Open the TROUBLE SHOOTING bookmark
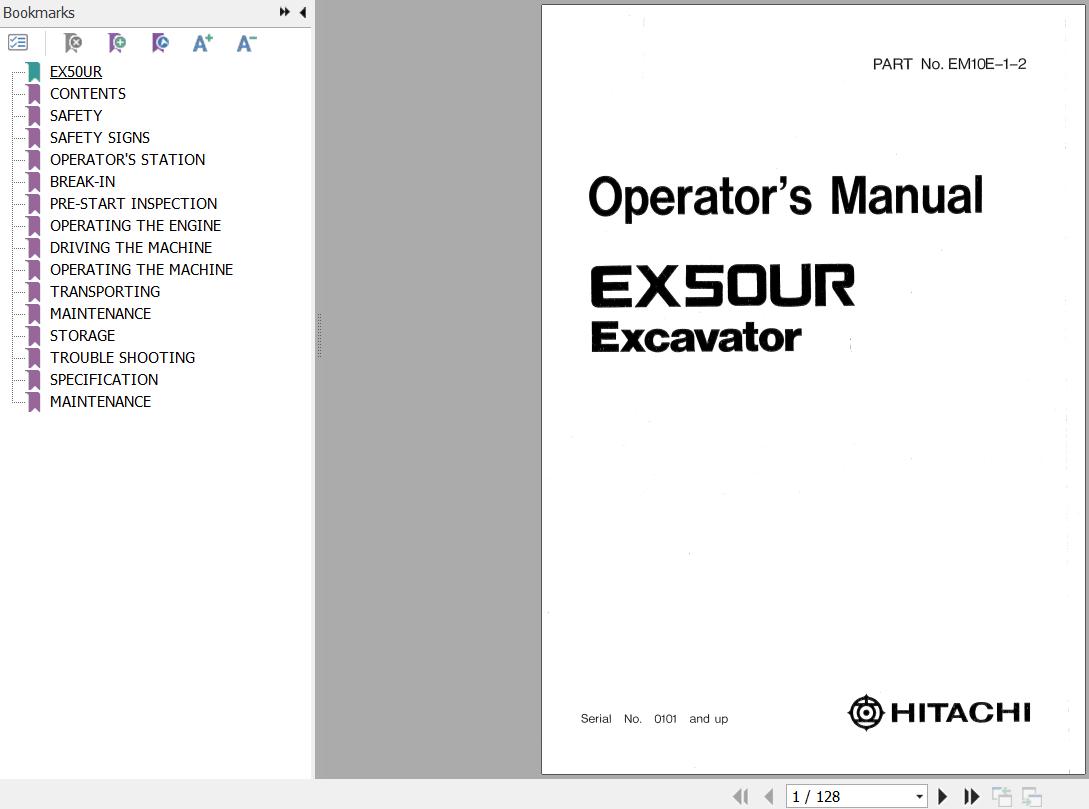Viewport: 1089px width, 809px height. [x=122, y=358]
